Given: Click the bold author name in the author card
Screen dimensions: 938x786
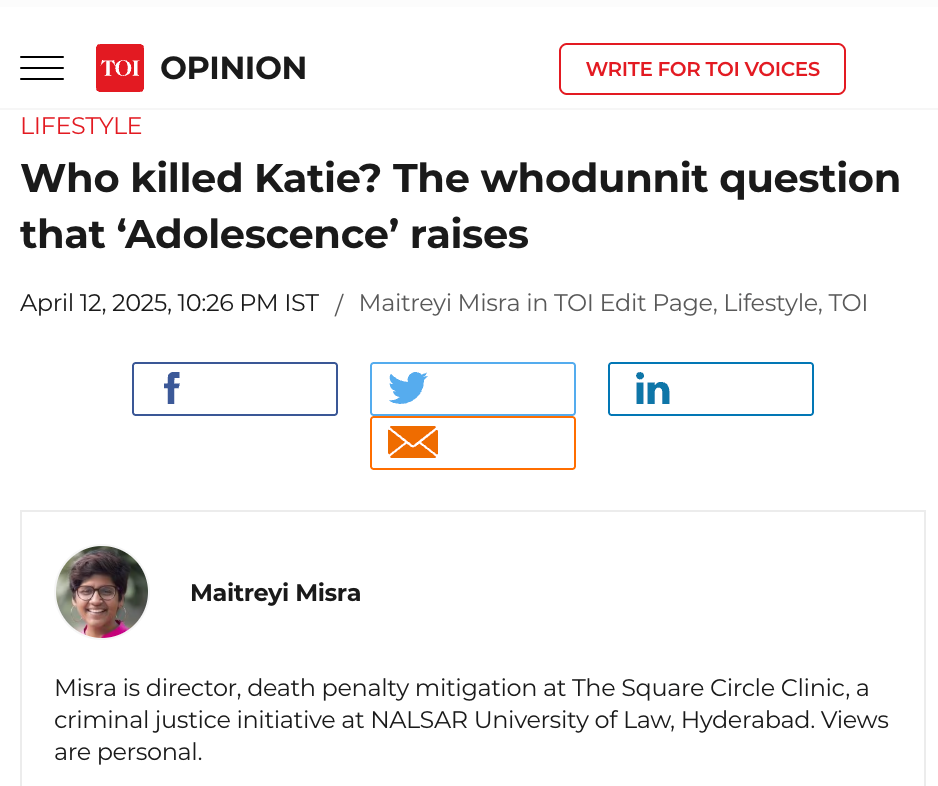Looking at the screenshot, I should (x=275, y=593).
